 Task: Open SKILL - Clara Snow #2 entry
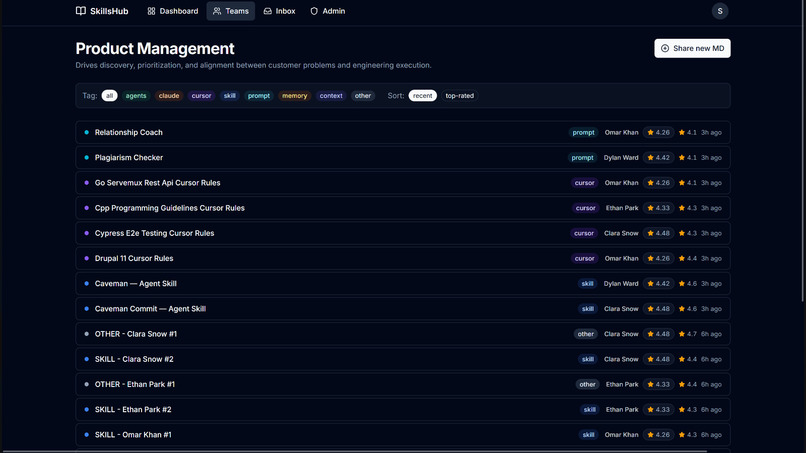pyautogui.click(x=403, y=359)
